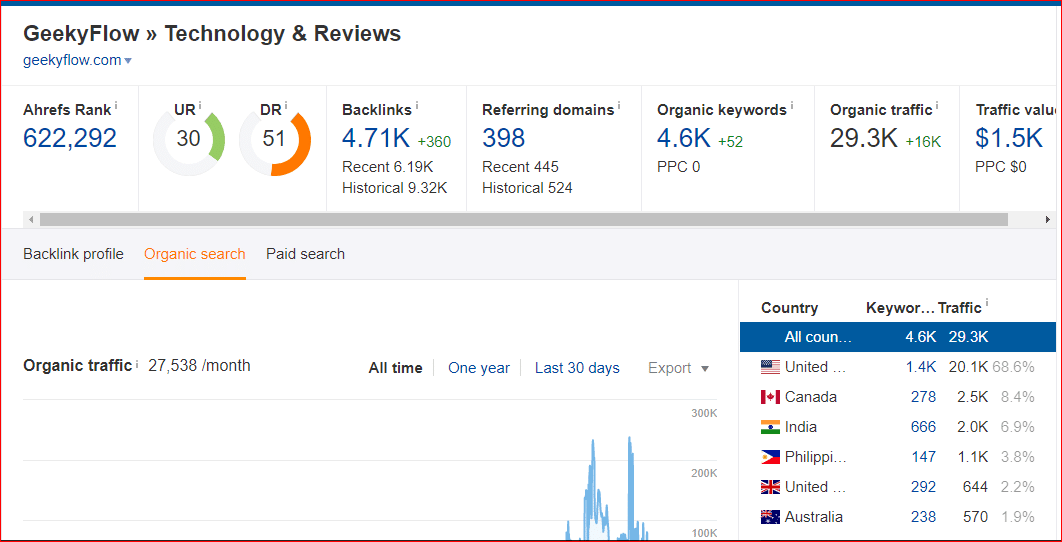Switch to the Backlink profile tab
The width and height of the screenshot is (1062, 542).
(73, 254)
